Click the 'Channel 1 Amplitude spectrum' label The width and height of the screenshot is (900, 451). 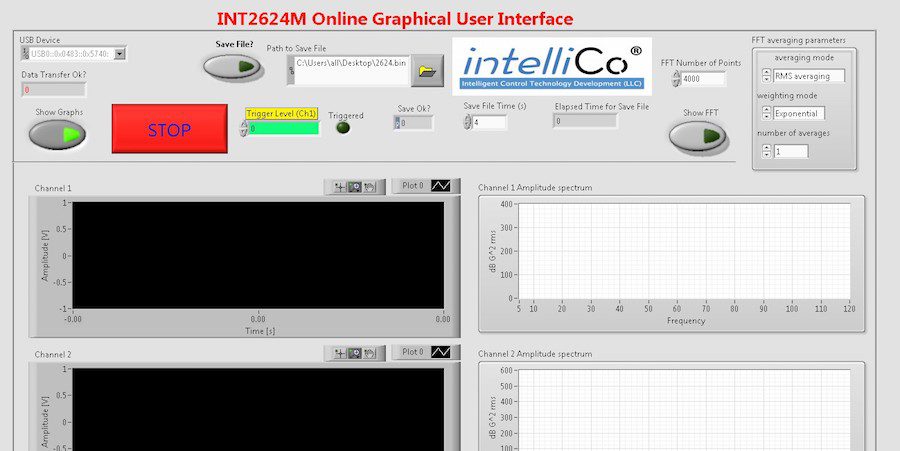coord(535,188)
